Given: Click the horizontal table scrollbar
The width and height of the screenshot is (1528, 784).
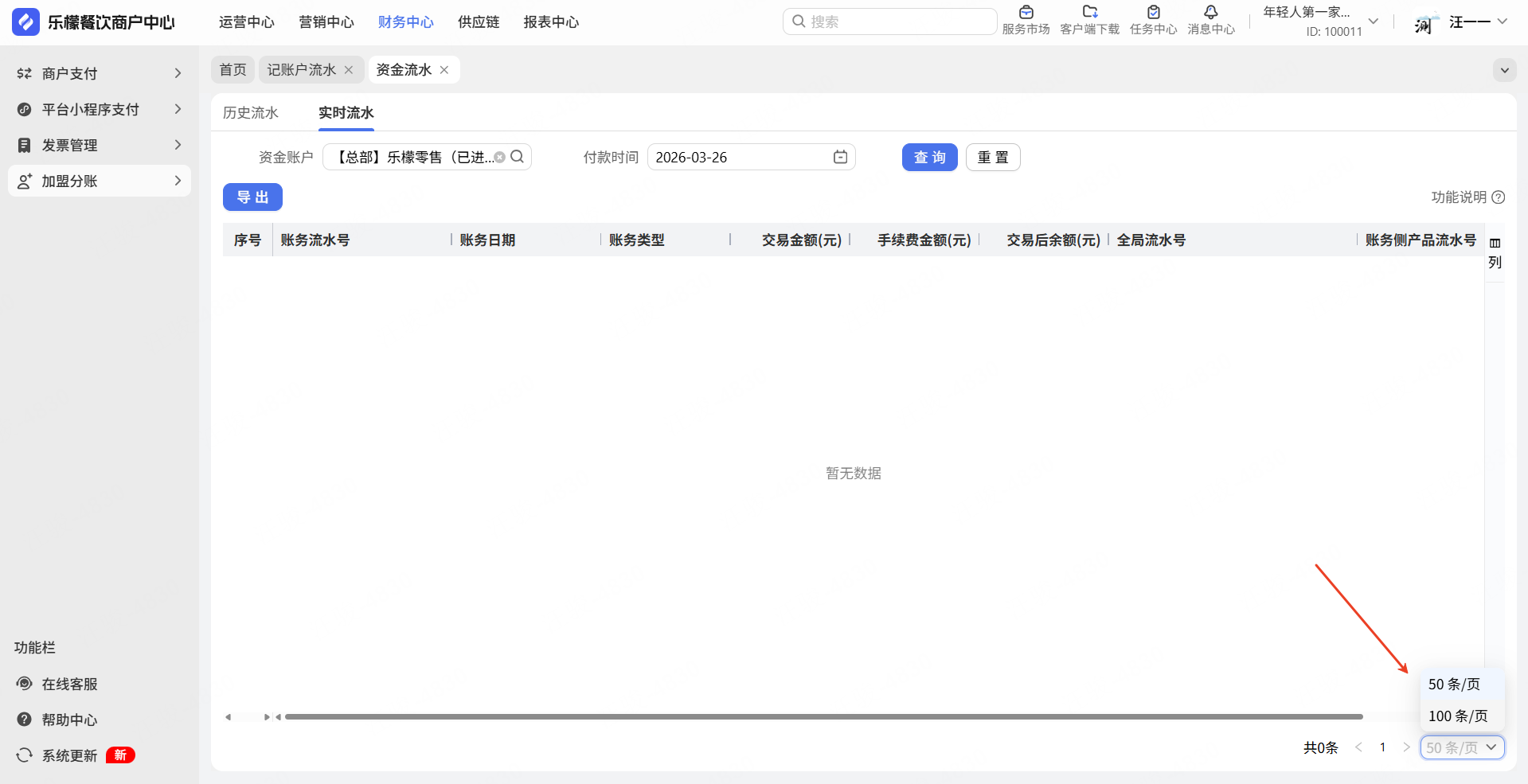Looking at the screenshot, I should pyautogui.click(x=823, y=717).
